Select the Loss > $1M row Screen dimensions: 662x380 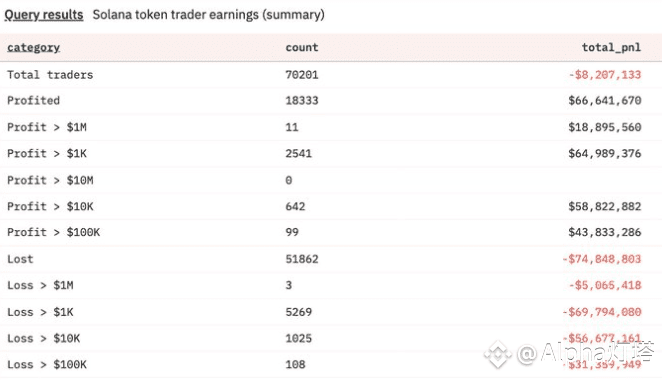point(331,285)
